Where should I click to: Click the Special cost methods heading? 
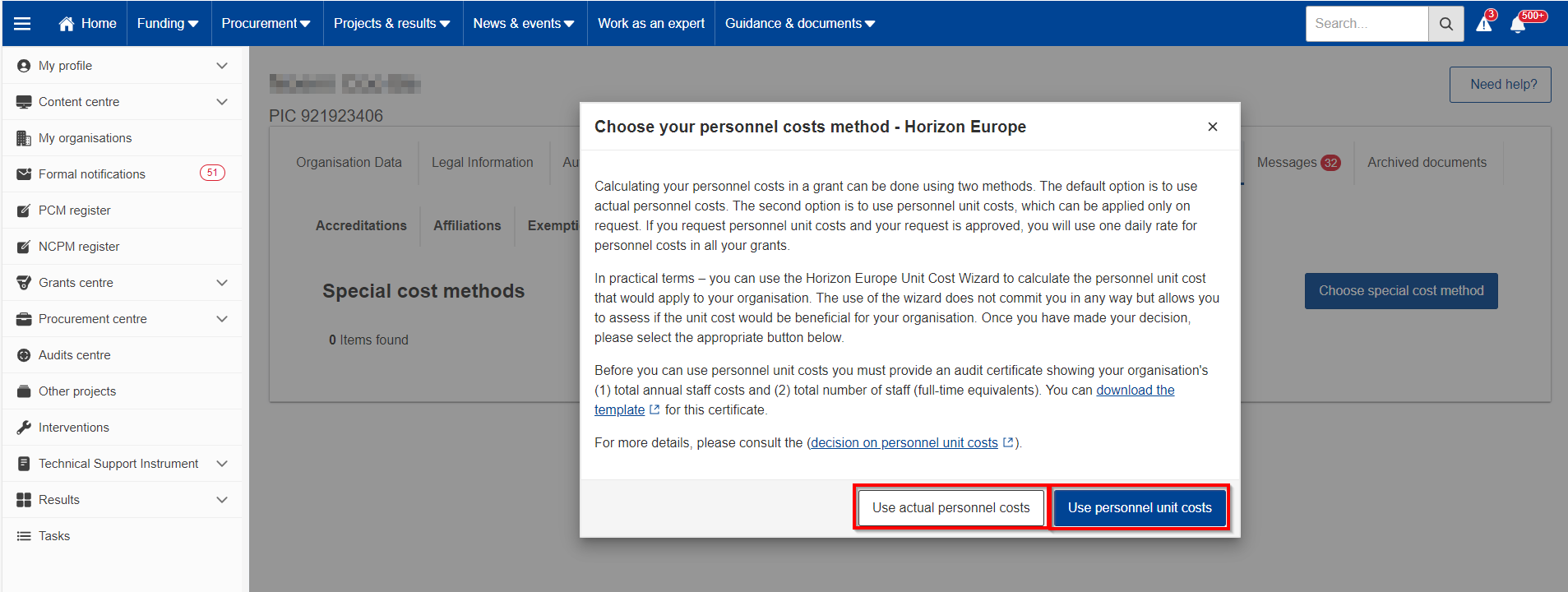coord(423,291)
